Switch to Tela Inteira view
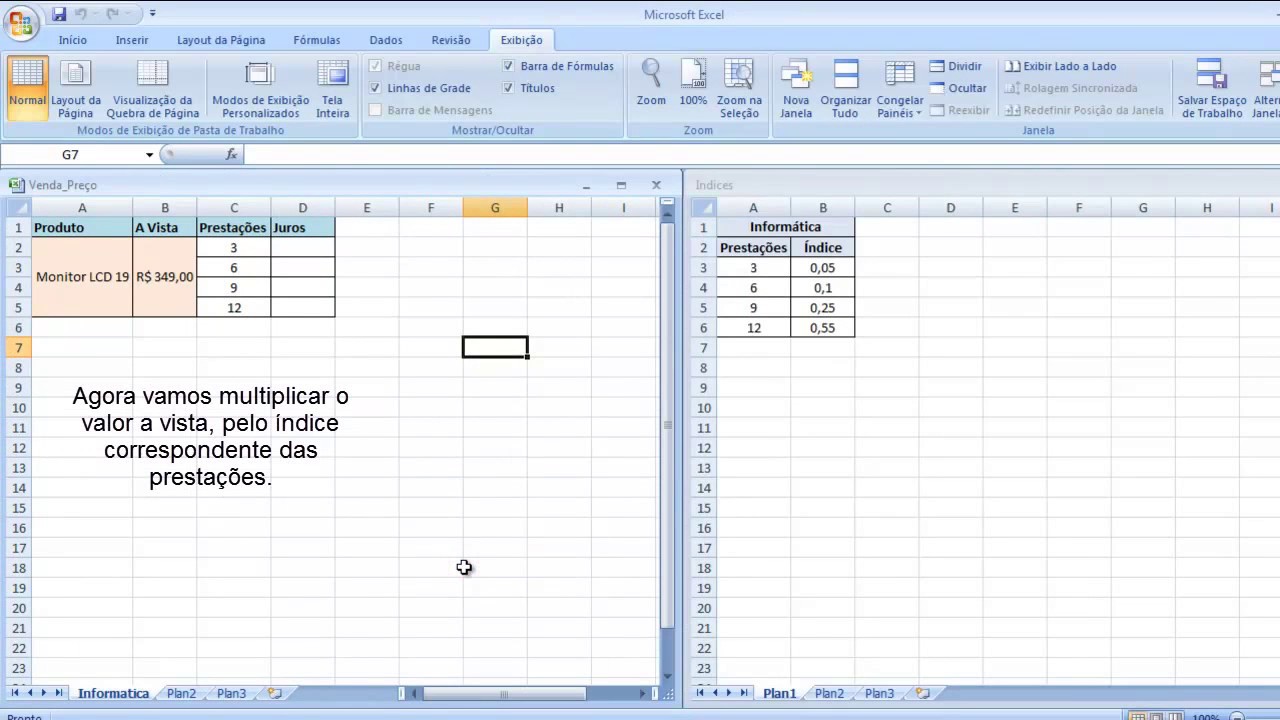This screenshot has width=1280, height=720. tap(333, 90)
